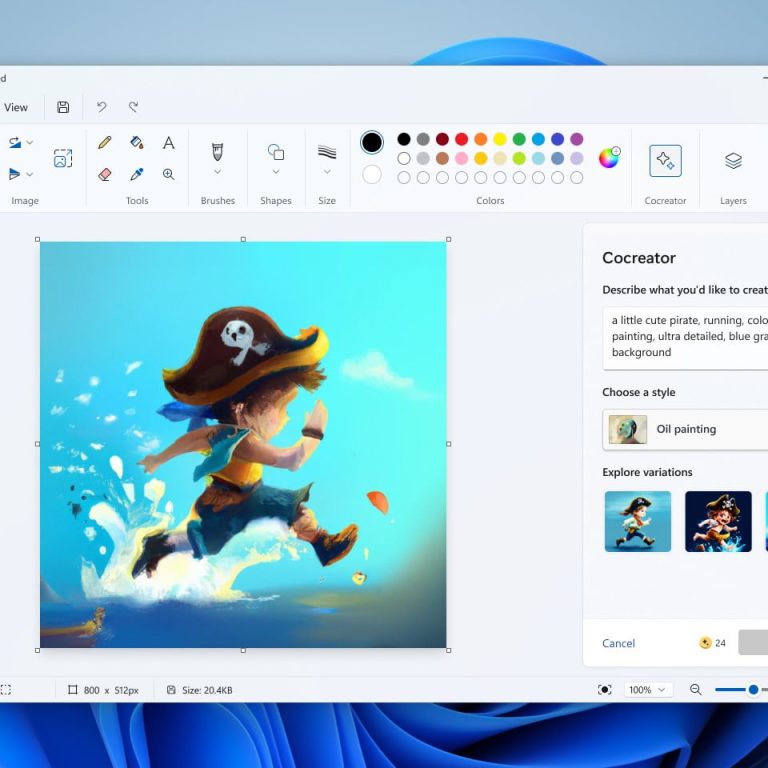Open the Layers panel
The width and height of the screenshot is (768, 768).
click(733, 161)
